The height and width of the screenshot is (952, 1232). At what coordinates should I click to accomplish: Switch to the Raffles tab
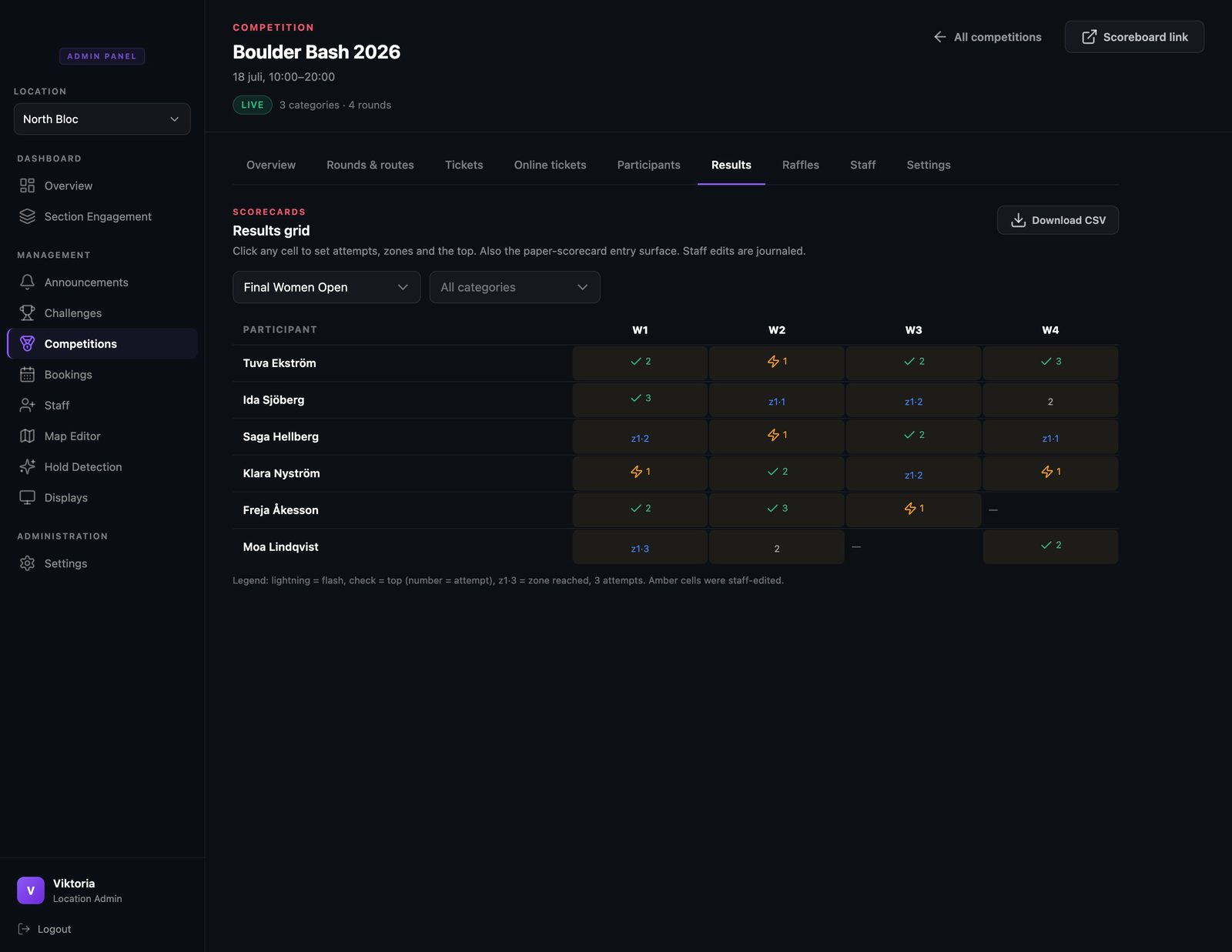[x=801, y=165]
